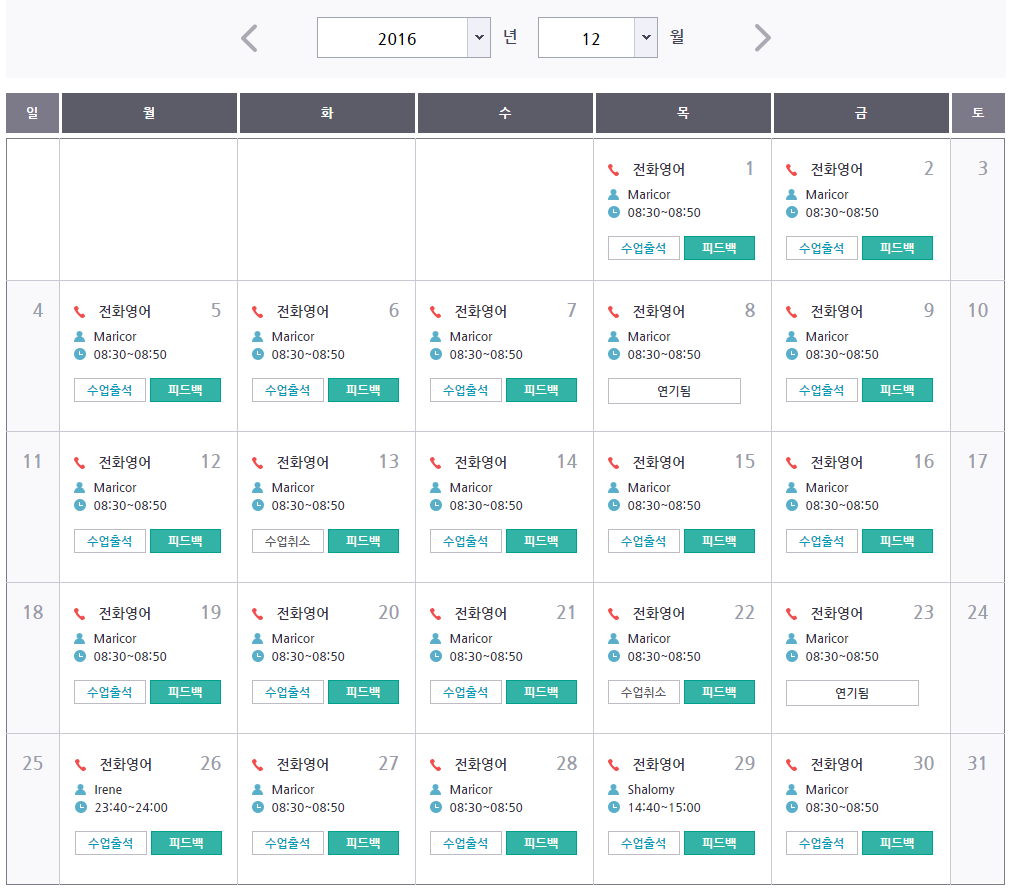Click the 수업취소 button on December 13
1016x891 pixels.
[288, 541]
